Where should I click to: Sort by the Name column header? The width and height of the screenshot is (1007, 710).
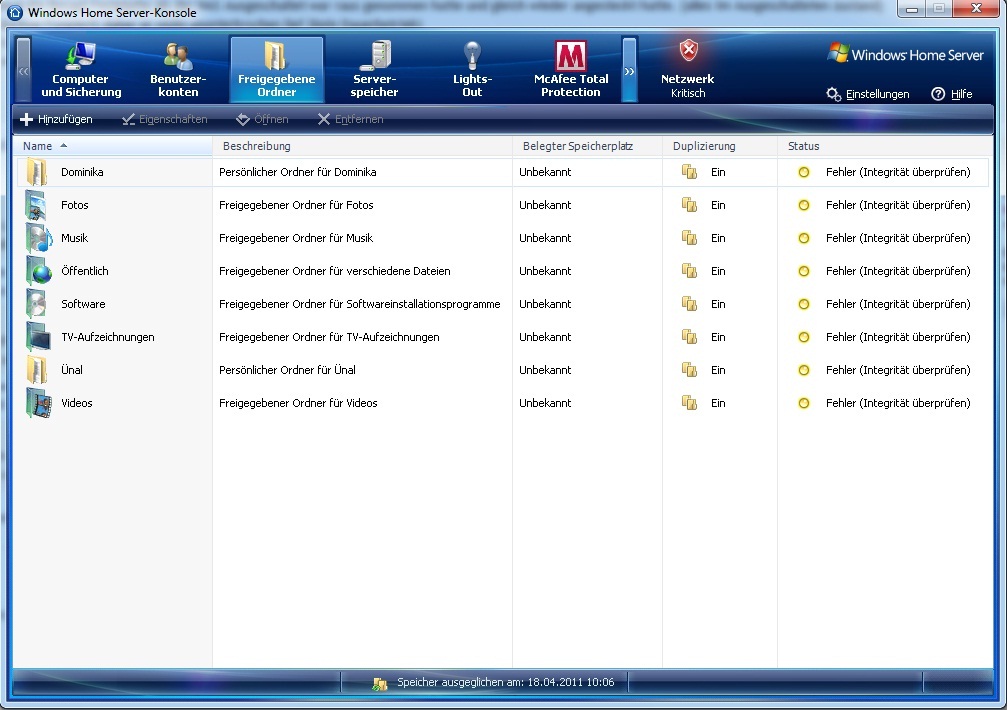(112, 146)
